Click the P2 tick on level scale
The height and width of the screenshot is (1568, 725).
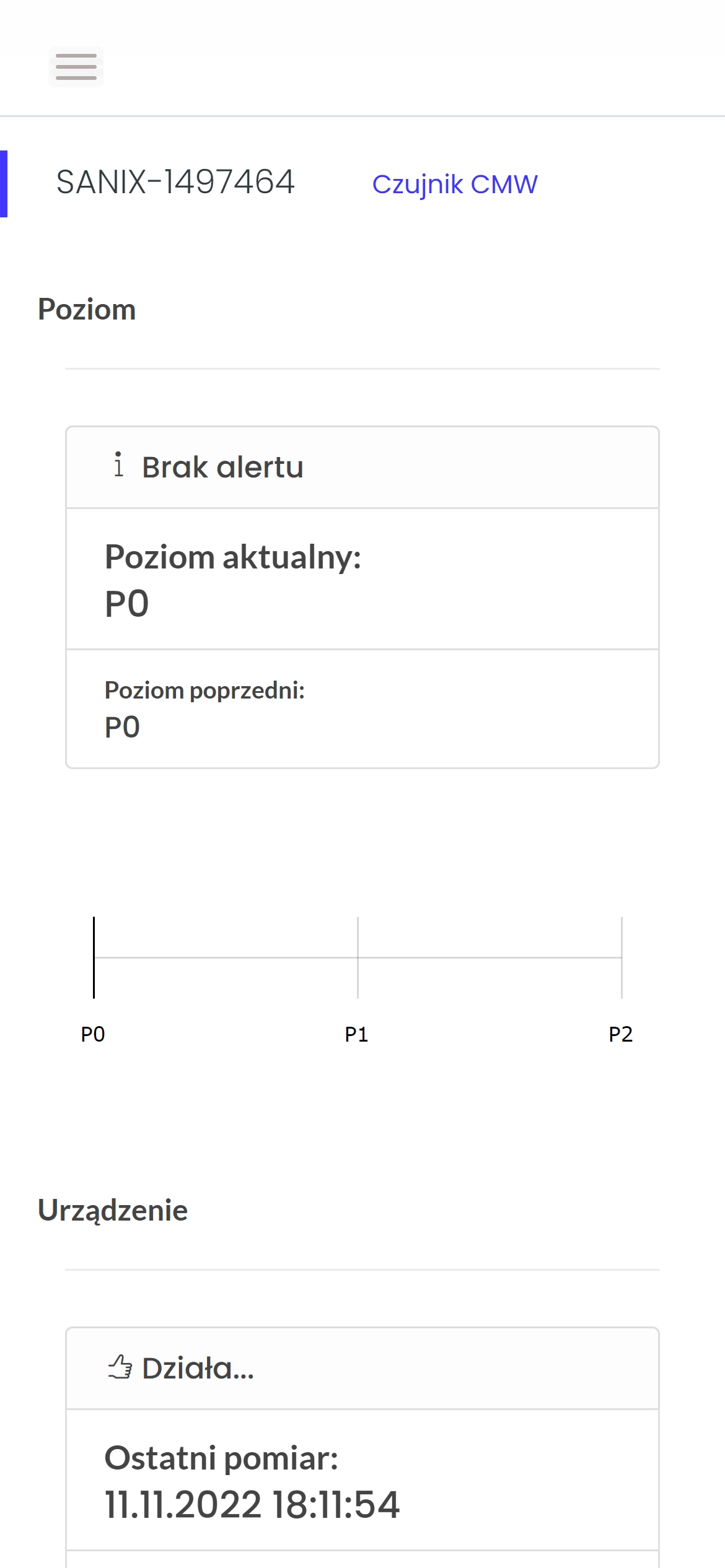pos(622,957)
